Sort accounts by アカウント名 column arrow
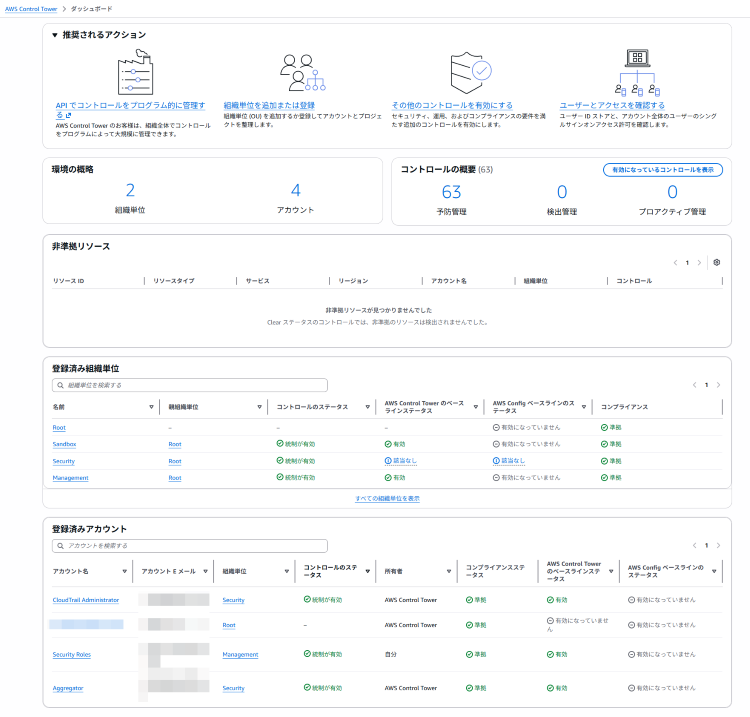Viewport: 750px width, 717px height. pos(124,572)
